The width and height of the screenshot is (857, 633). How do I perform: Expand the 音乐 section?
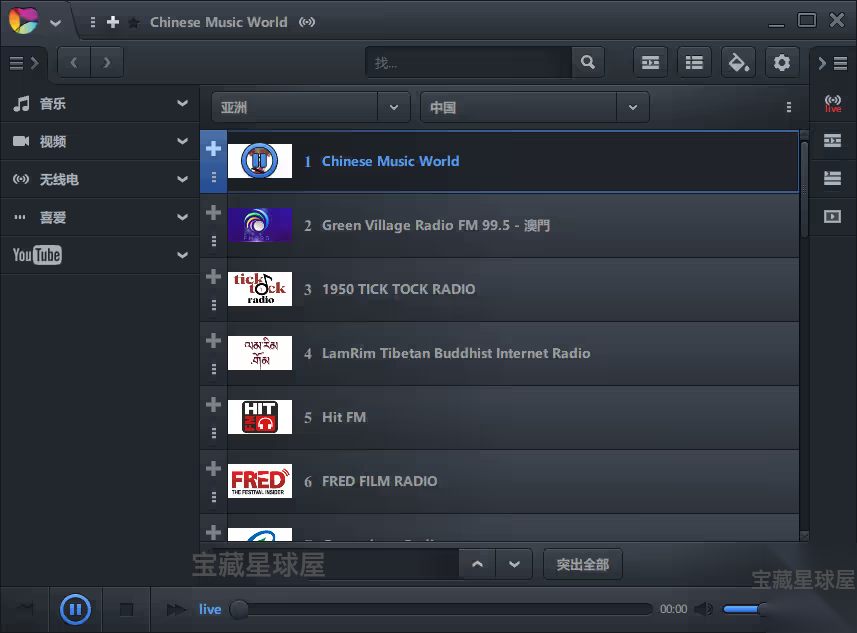pos(100,103)
